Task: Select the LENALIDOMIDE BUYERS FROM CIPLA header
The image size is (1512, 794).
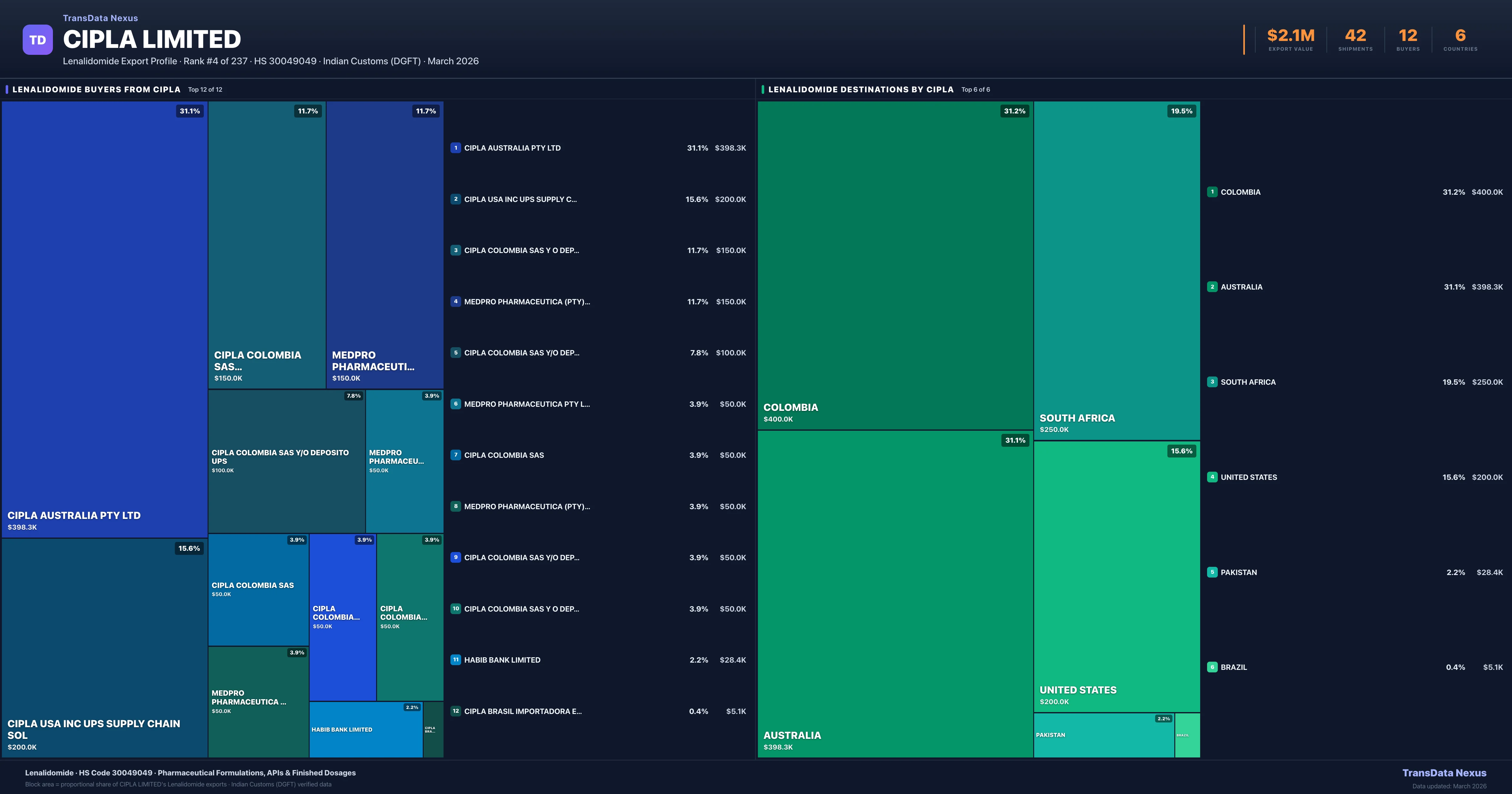Action: pos(96,89)
